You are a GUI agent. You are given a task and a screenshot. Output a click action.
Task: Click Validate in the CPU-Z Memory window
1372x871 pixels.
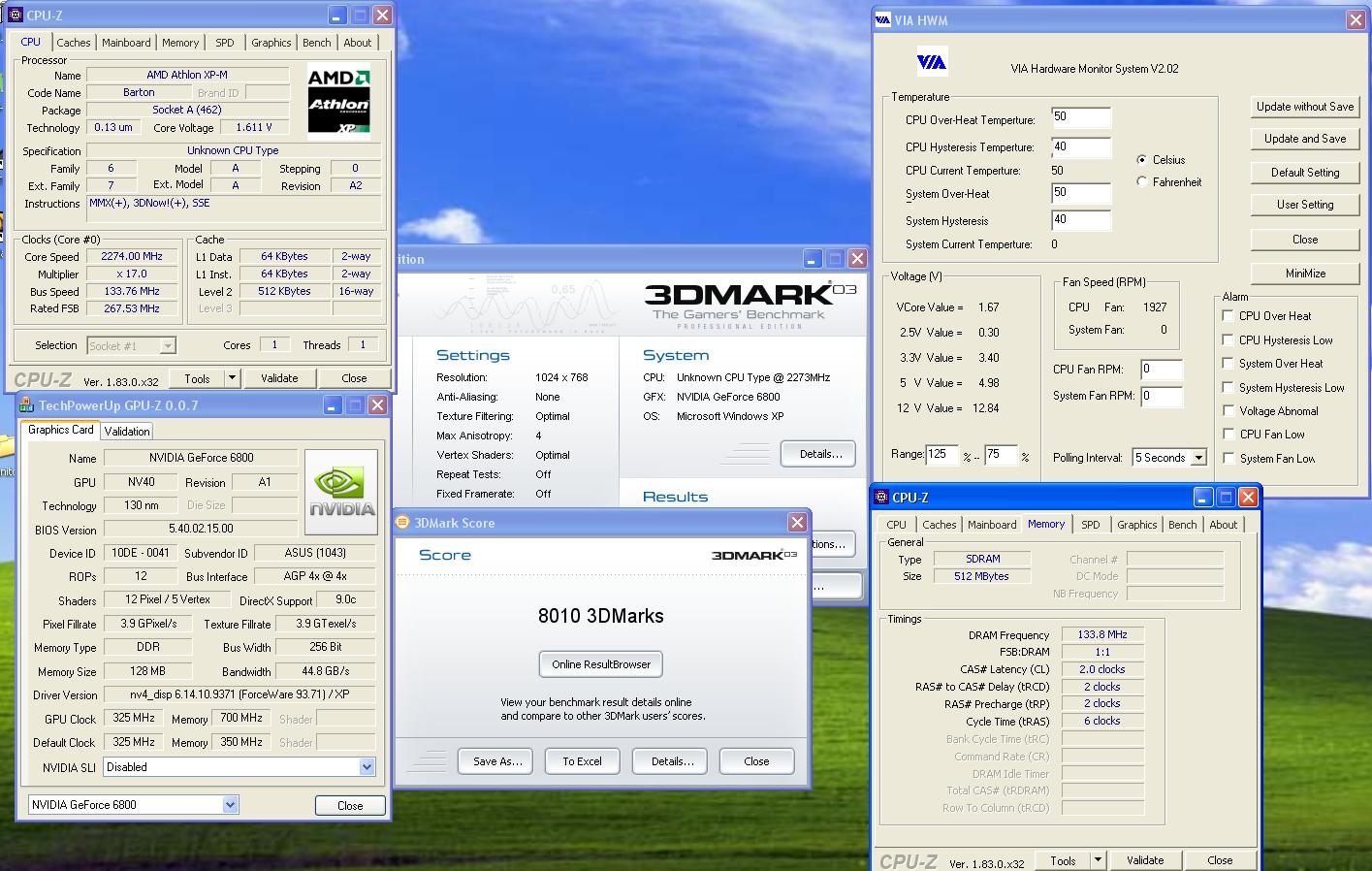pos(1145,860)
